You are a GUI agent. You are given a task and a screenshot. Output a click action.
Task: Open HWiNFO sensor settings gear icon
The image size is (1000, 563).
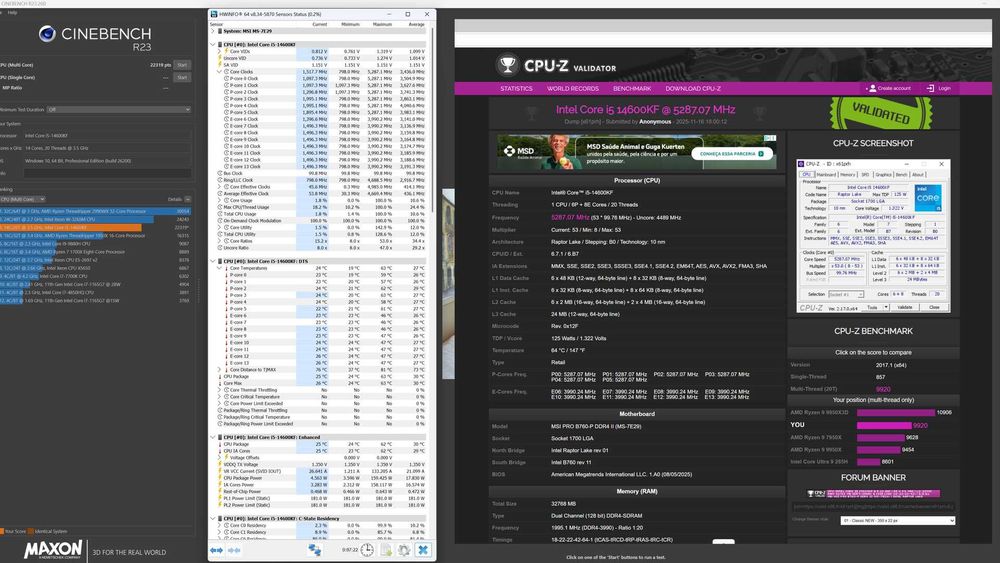coord(404,550)
